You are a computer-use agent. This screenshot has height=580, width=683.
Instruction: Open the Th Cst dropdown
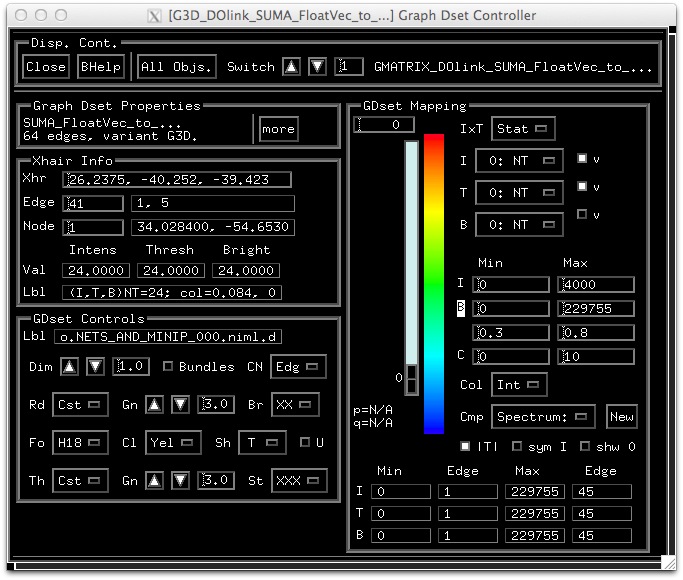pos(80,481)
